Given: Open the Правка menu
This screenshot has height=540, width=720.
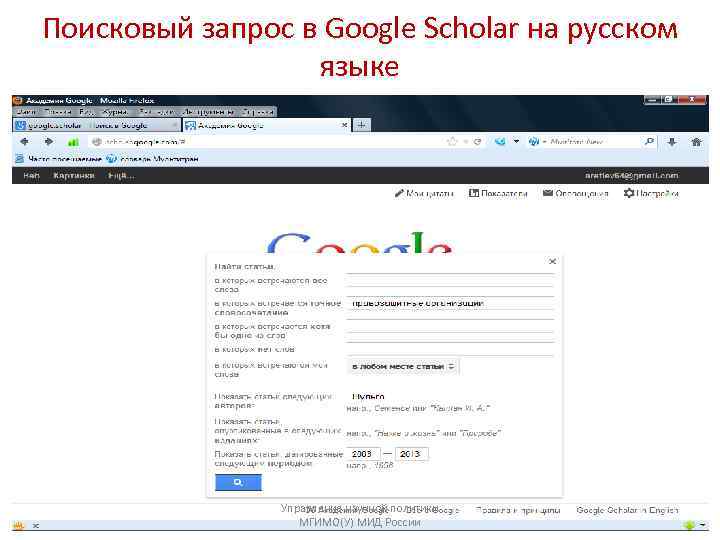Looking at the screenshot, I should click(57, 112).
